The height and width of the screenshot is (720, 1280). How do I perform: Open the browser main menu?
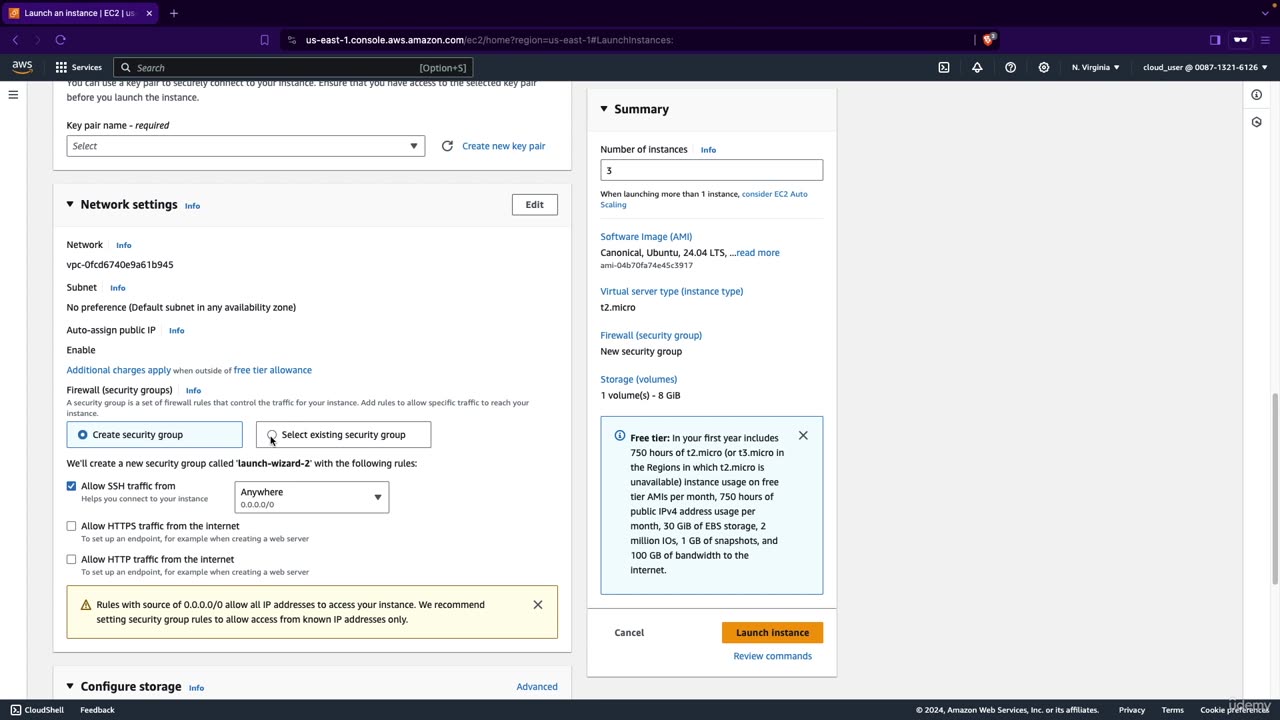coord(1266,40)
